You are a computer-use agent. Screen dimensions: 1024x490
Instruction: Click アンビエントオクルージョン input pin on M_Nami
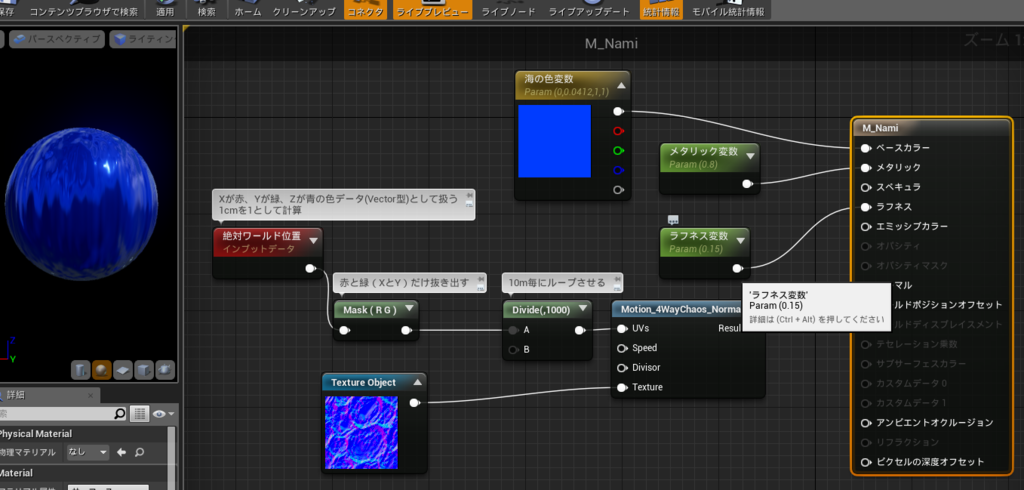tap(866, 423)
